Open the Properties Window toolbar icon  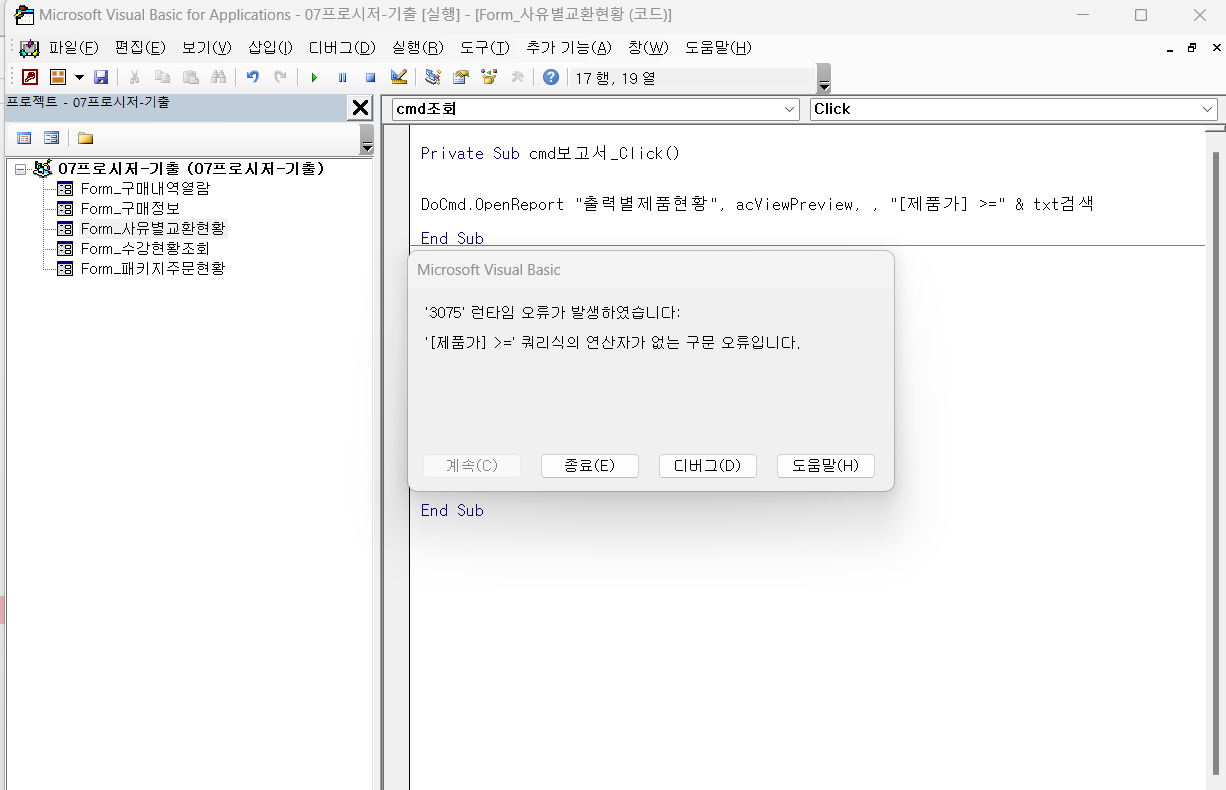coord(461,77)
